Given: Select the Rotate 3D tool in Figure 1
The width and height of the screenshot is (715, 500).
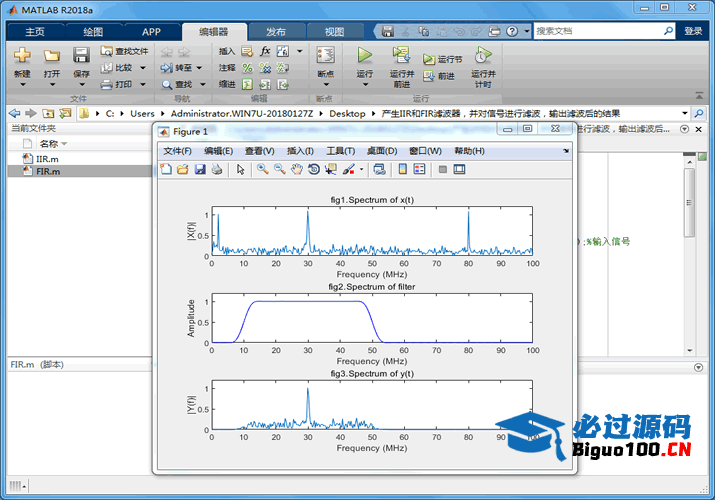Looking at the screenshot, I should click(x=314, y=170).
